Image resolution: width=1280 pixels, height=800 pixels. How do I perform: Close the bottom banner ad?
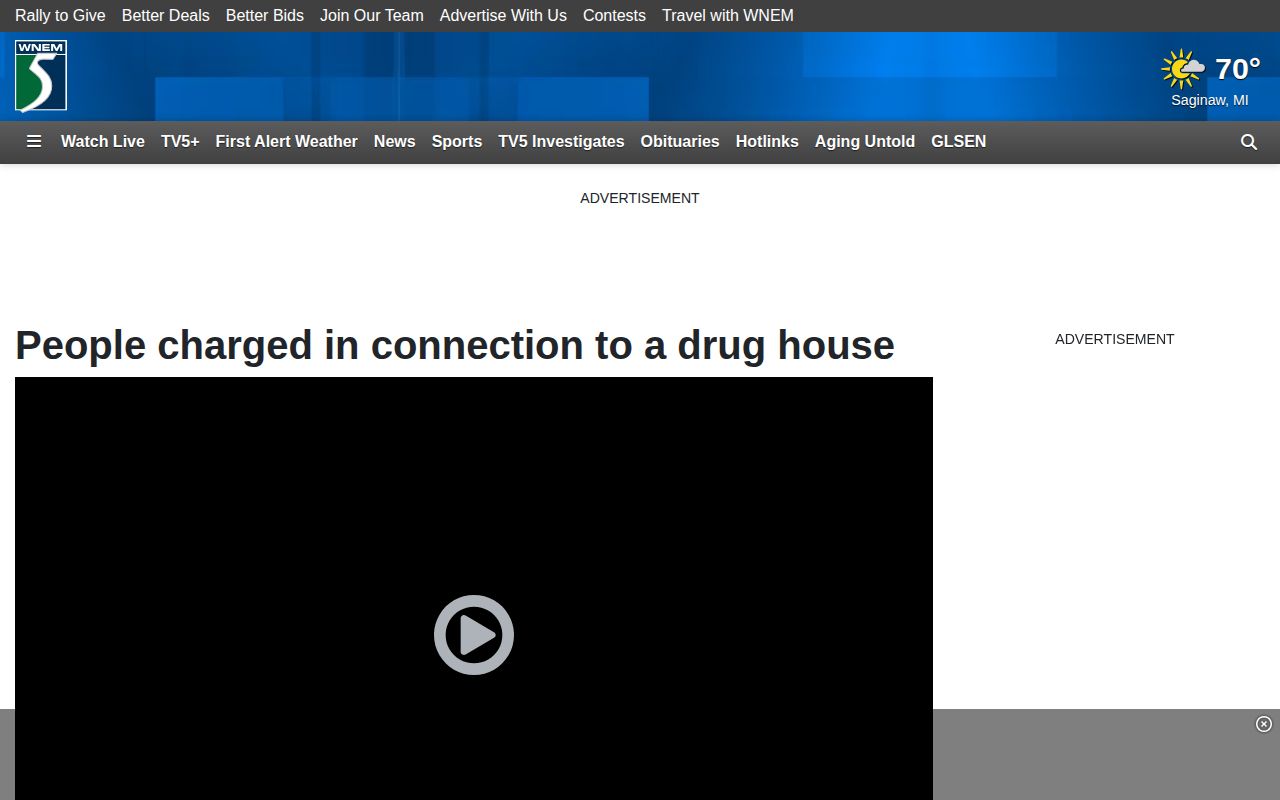[x=1264, y=724]
